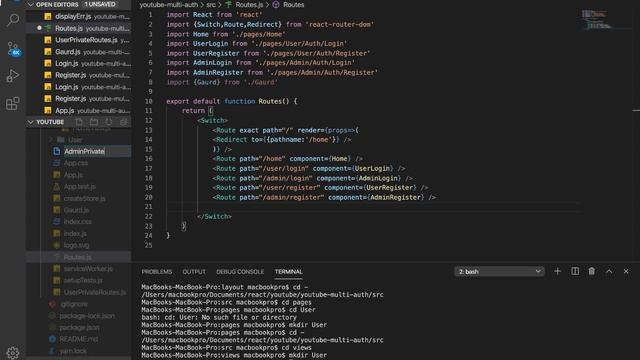Open the Source Control view
Image resolution: width=640 pixels, height=360 pixels.
click(x=13, y=49)
